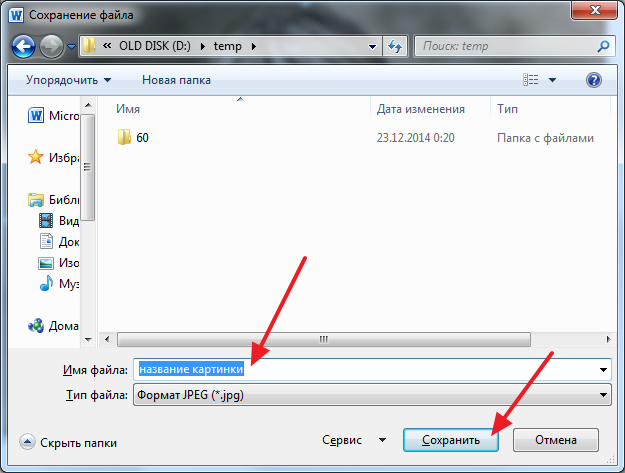The image size is (625, 473).
Task: Open Документы library in navigation pane
Action: click(59, 241)
